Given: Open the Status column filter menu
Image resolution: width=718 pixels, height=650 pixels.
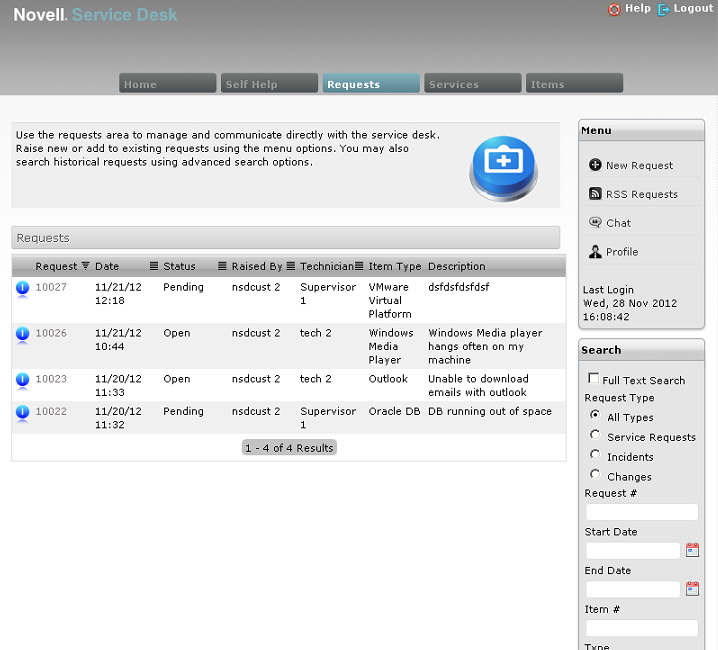Looking at the screenshot, I should coord(222,266).
